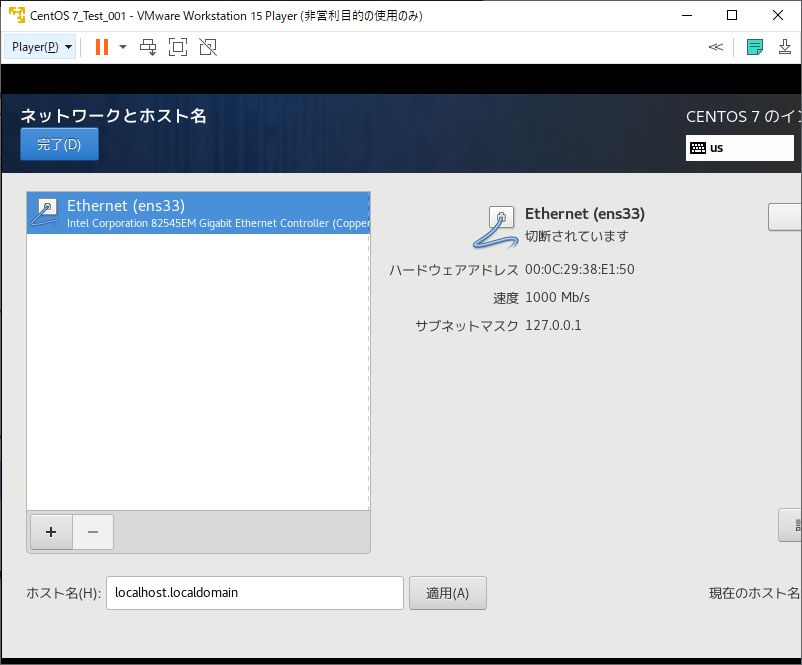Click the hardware address 00:0C:29:38:E1:50
The width and height of the screenshot is (802, 665).
coord(580,270)
